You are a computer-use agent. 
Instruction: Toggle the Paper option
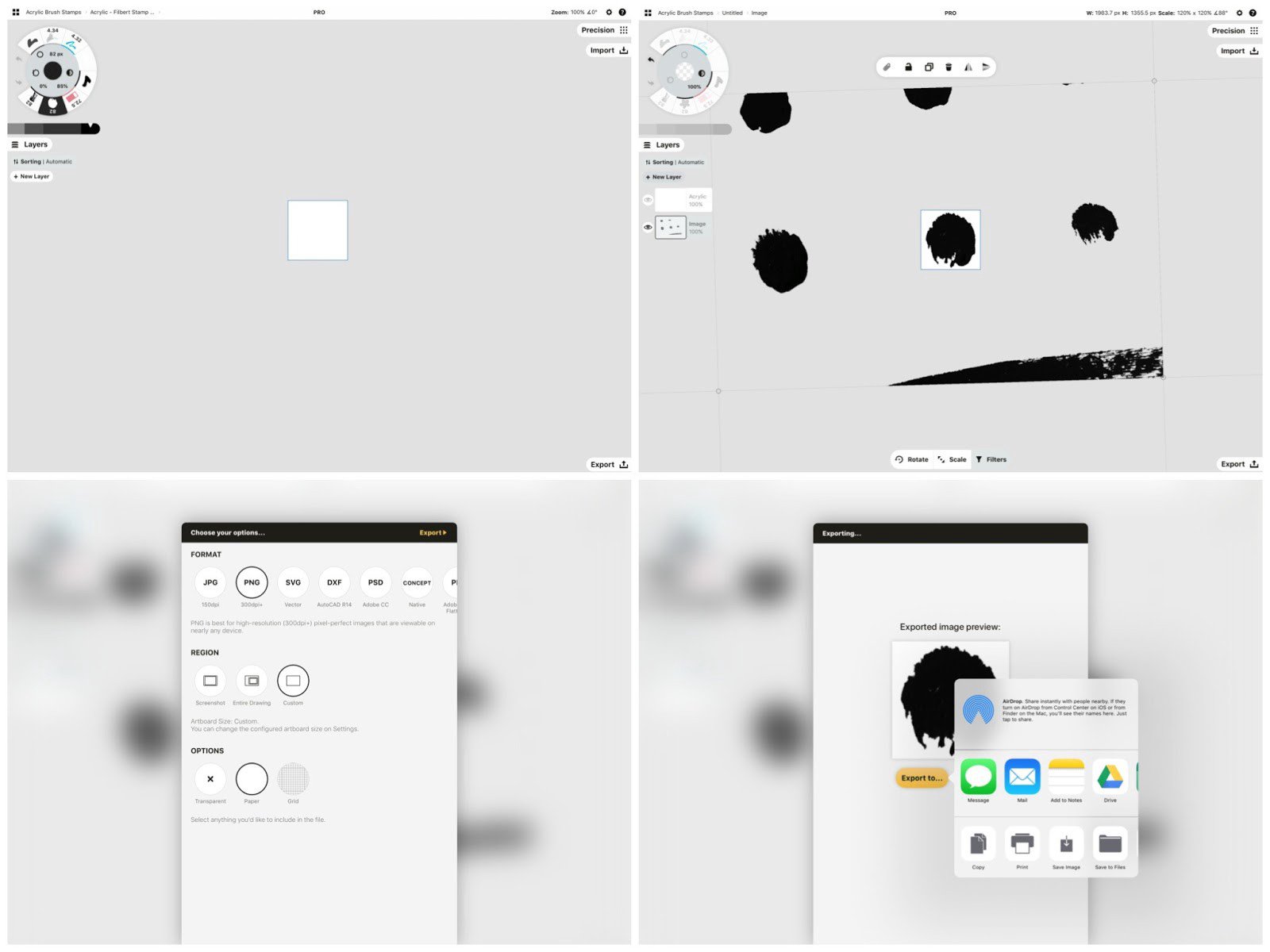pyautogui.click(x=252, y=779)
